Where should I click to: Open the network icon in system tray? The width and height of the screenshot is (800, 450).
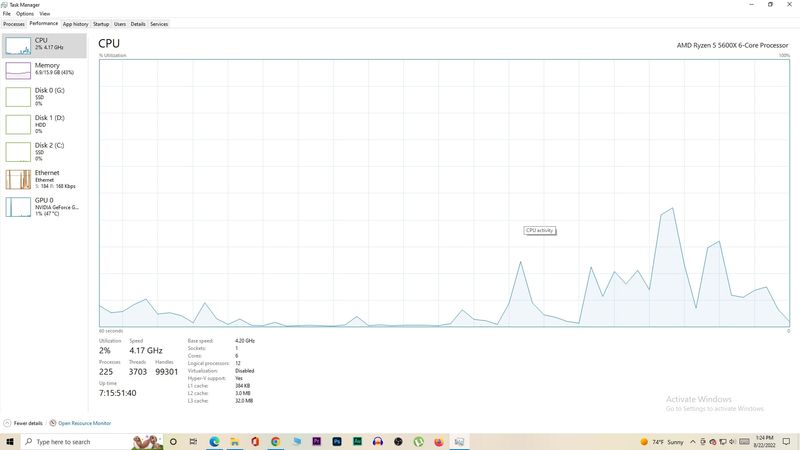tap(722, 442)
